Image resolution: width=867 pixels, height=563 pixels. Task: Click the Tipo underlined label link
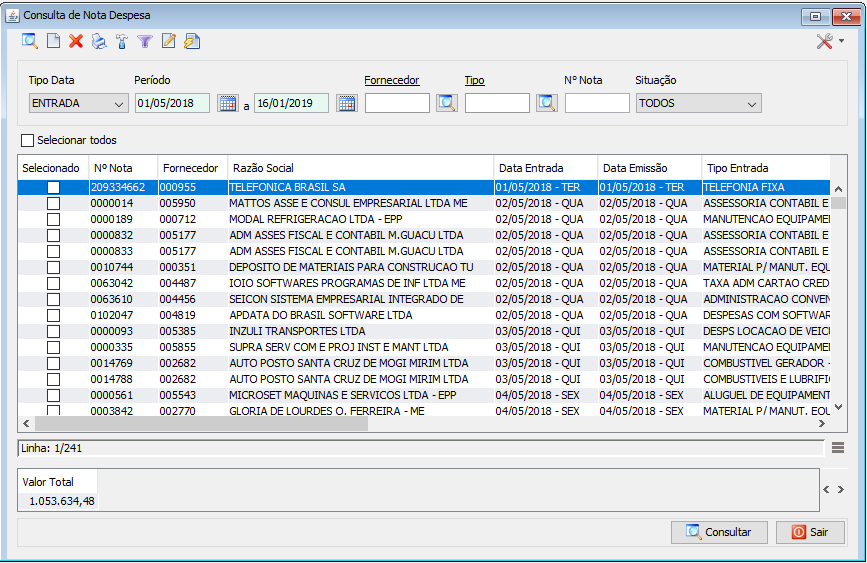pyautogui.click(x=474, y=80)
